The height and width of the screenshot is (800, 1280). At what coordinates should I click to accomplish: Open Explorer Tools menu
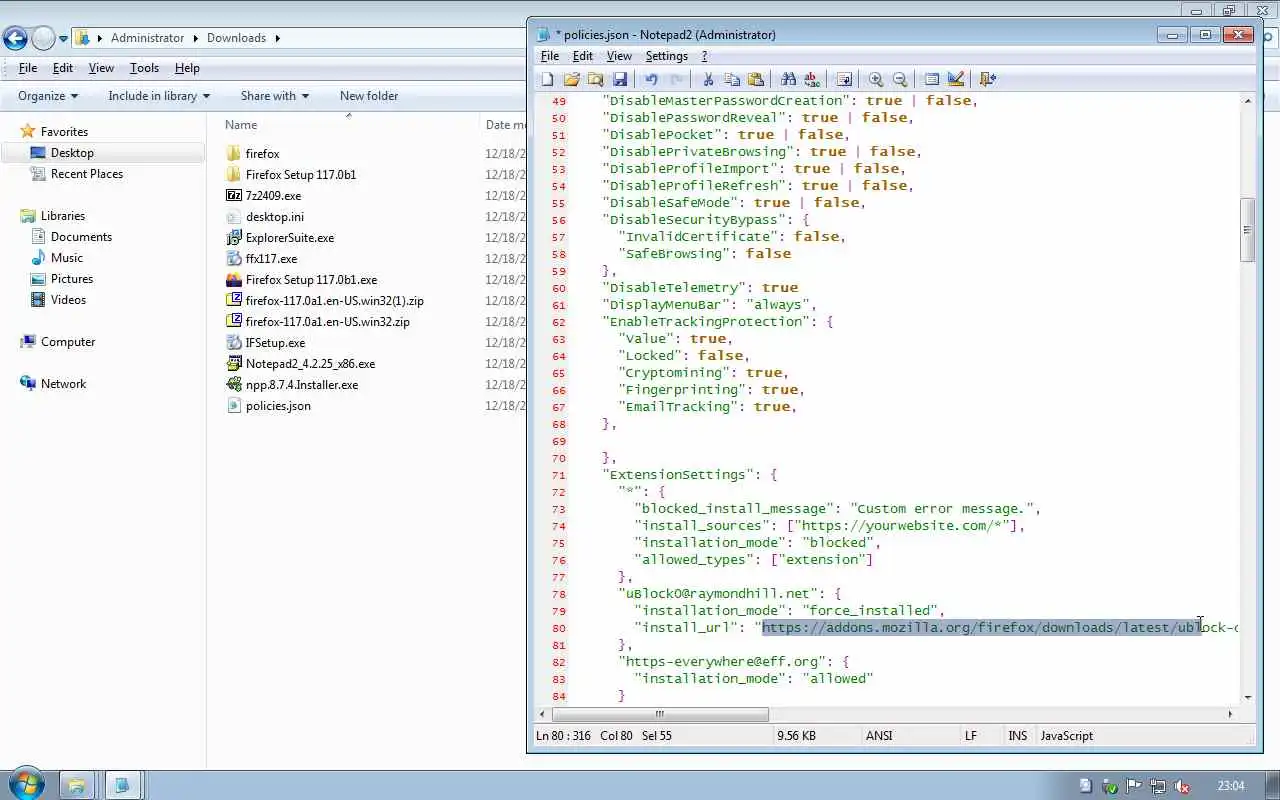click(x=144, y=68)
